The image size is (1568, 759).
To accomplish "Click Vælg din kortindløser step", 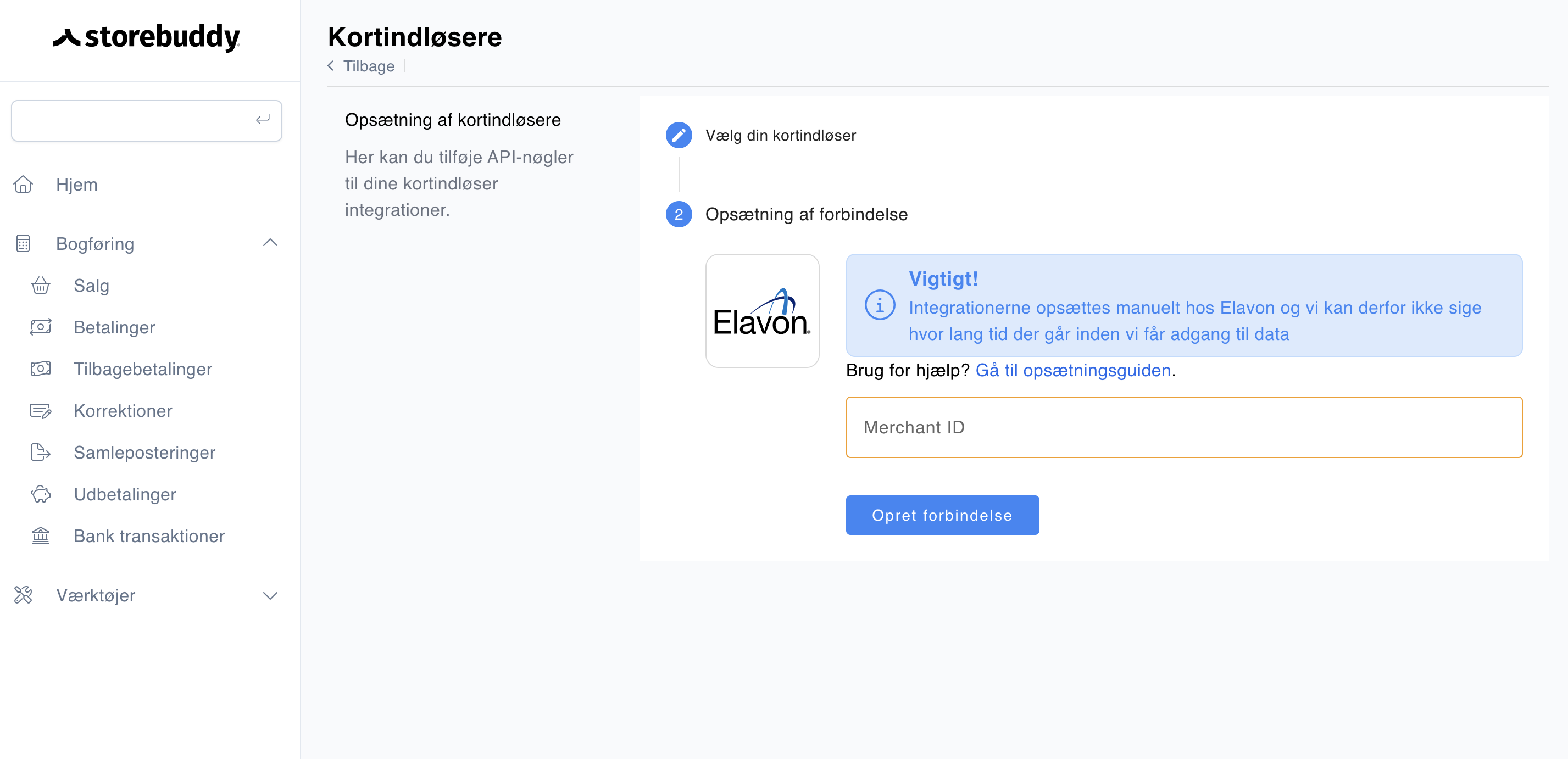I will pos(780,135).
